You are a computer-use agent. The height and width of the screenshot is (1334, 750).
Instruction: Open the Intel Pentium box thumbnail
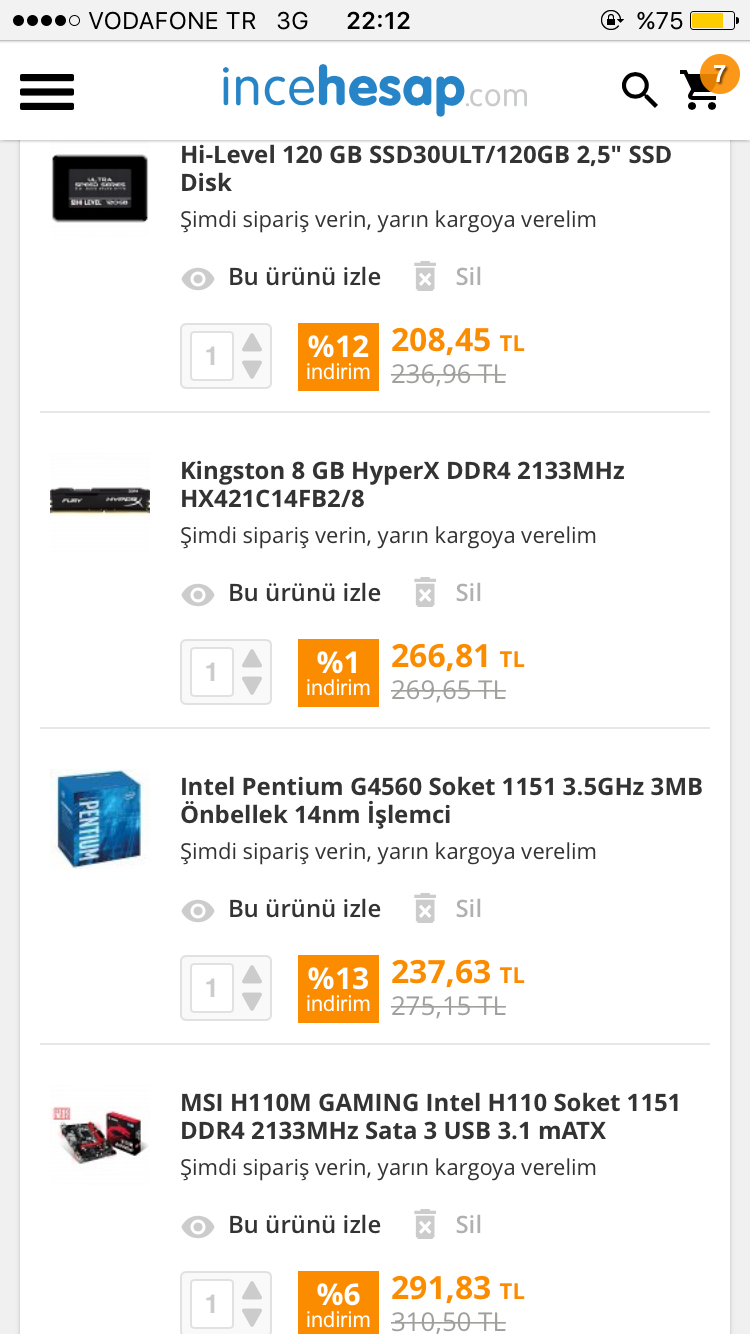click(98, 818)
